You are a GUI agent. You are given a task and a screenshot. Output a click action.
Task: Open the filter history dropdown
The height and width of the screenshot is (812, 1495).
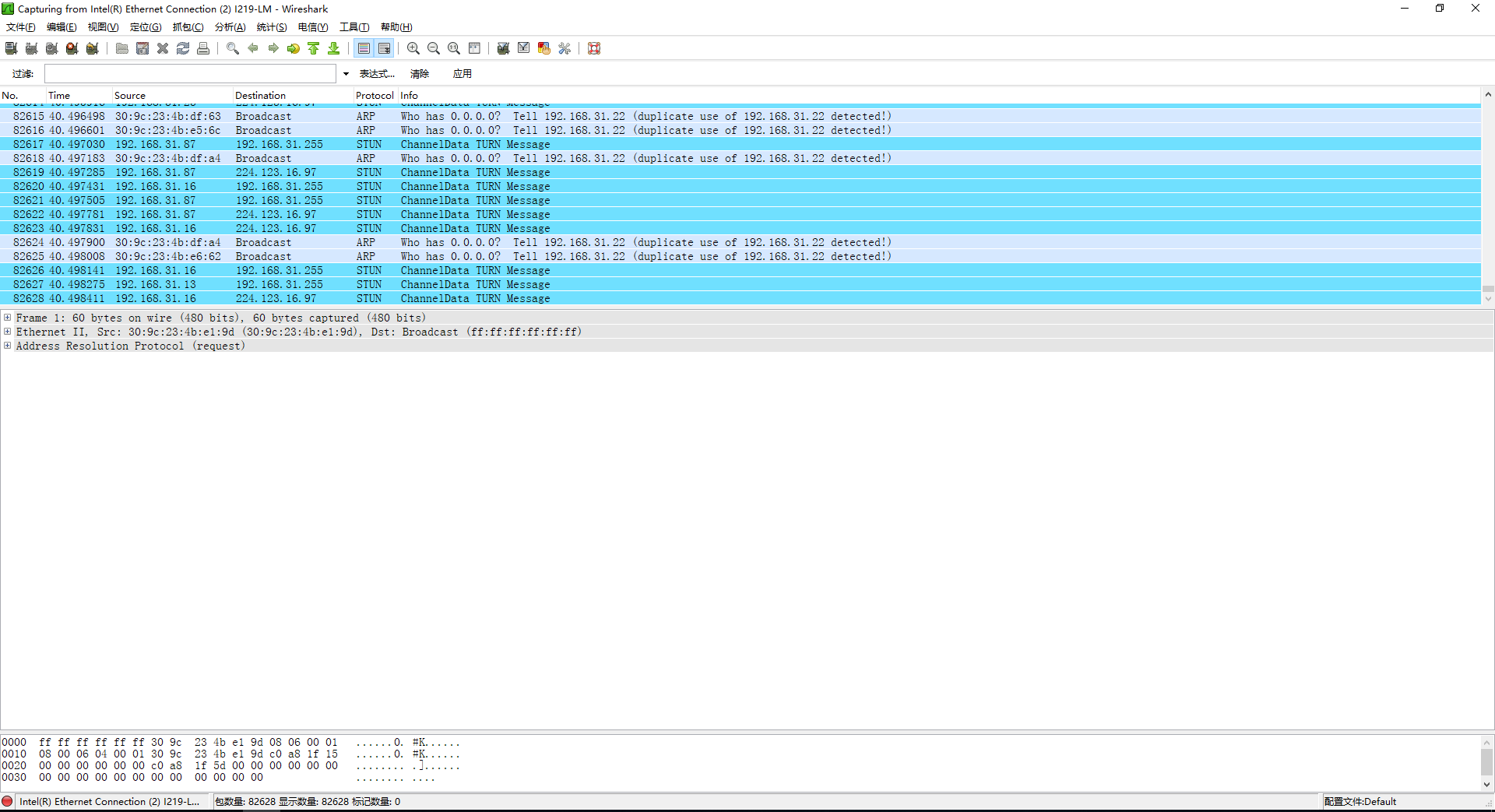tap(346, 74)
